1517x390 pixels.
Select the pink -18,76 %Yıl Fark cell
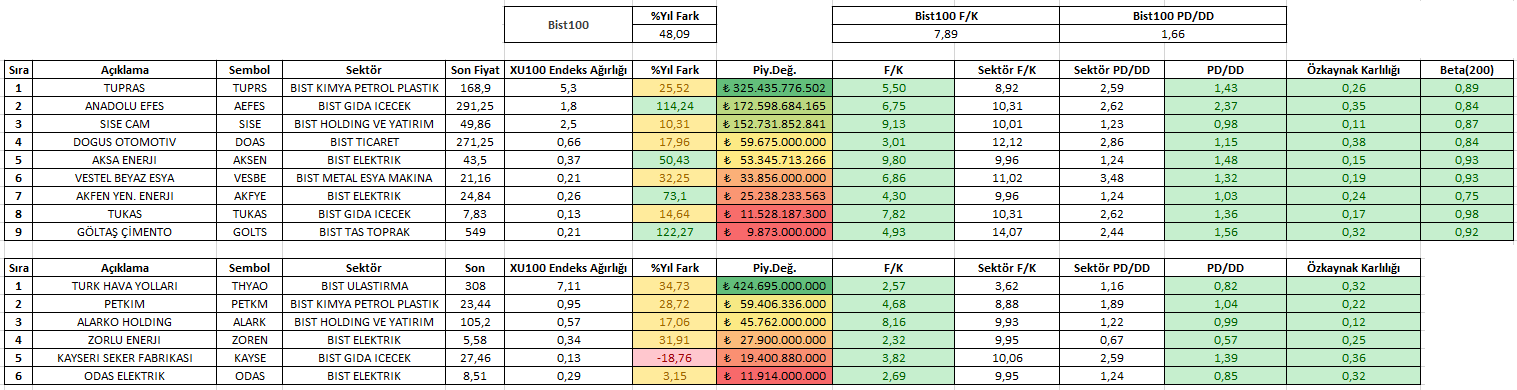673,358
